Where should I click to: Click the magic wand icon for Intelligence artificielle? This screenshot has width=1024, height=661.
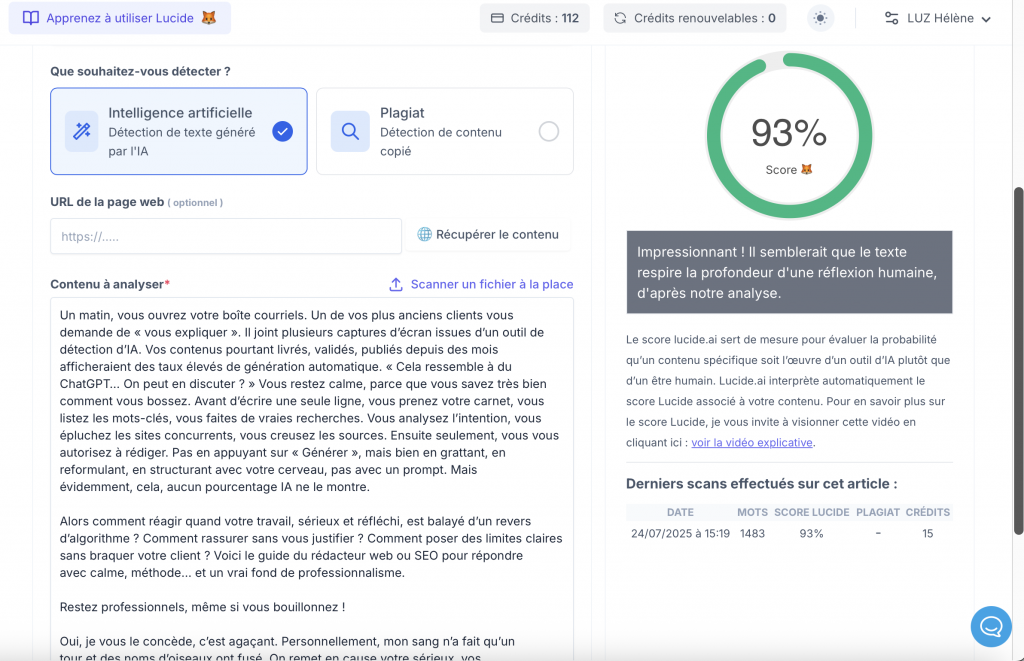coord(82,131)
